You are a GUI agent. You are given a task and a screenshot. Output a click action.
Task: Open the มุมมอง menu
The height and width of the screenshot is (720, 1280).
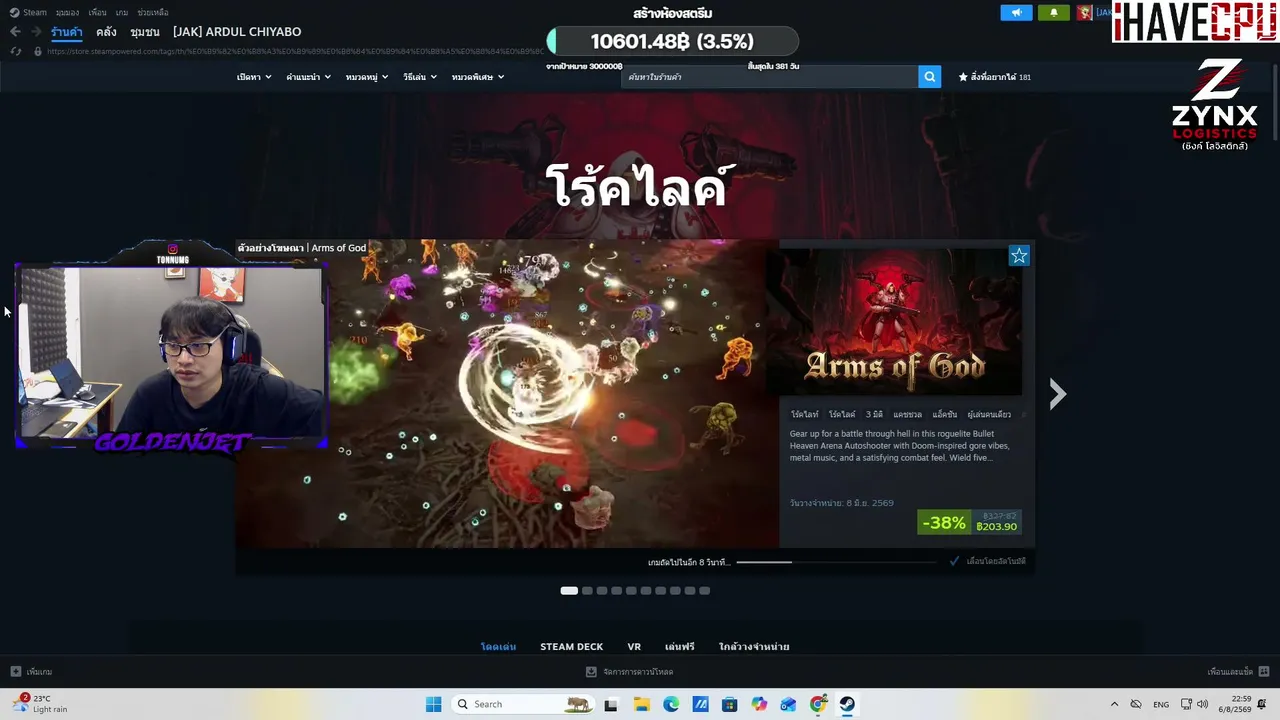point(67,13)
